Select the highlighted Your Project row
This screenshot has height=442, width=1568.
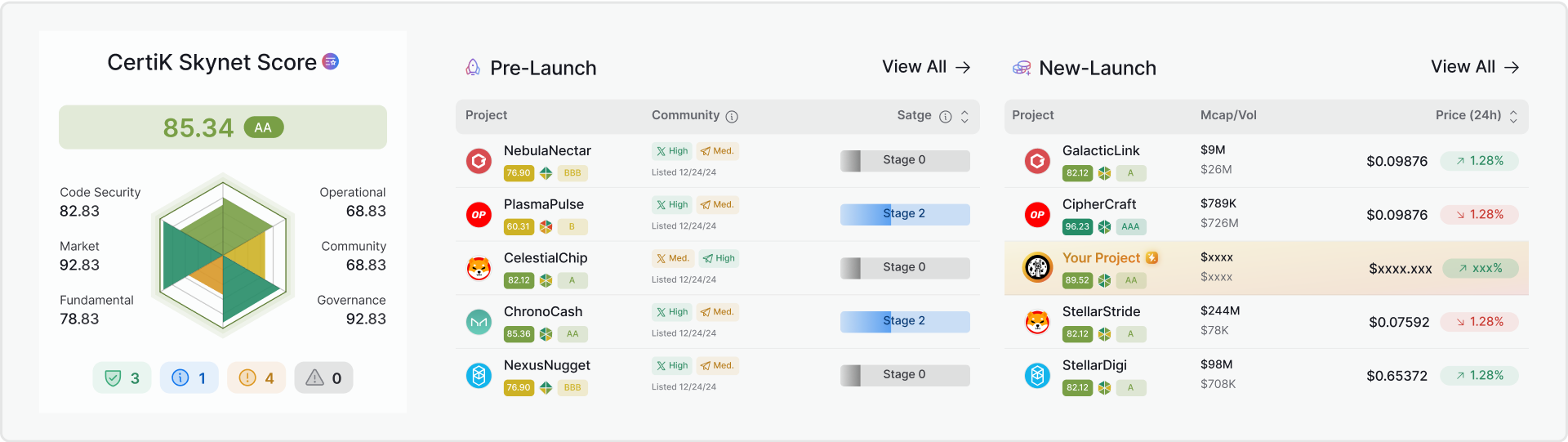pos(1266,268)
